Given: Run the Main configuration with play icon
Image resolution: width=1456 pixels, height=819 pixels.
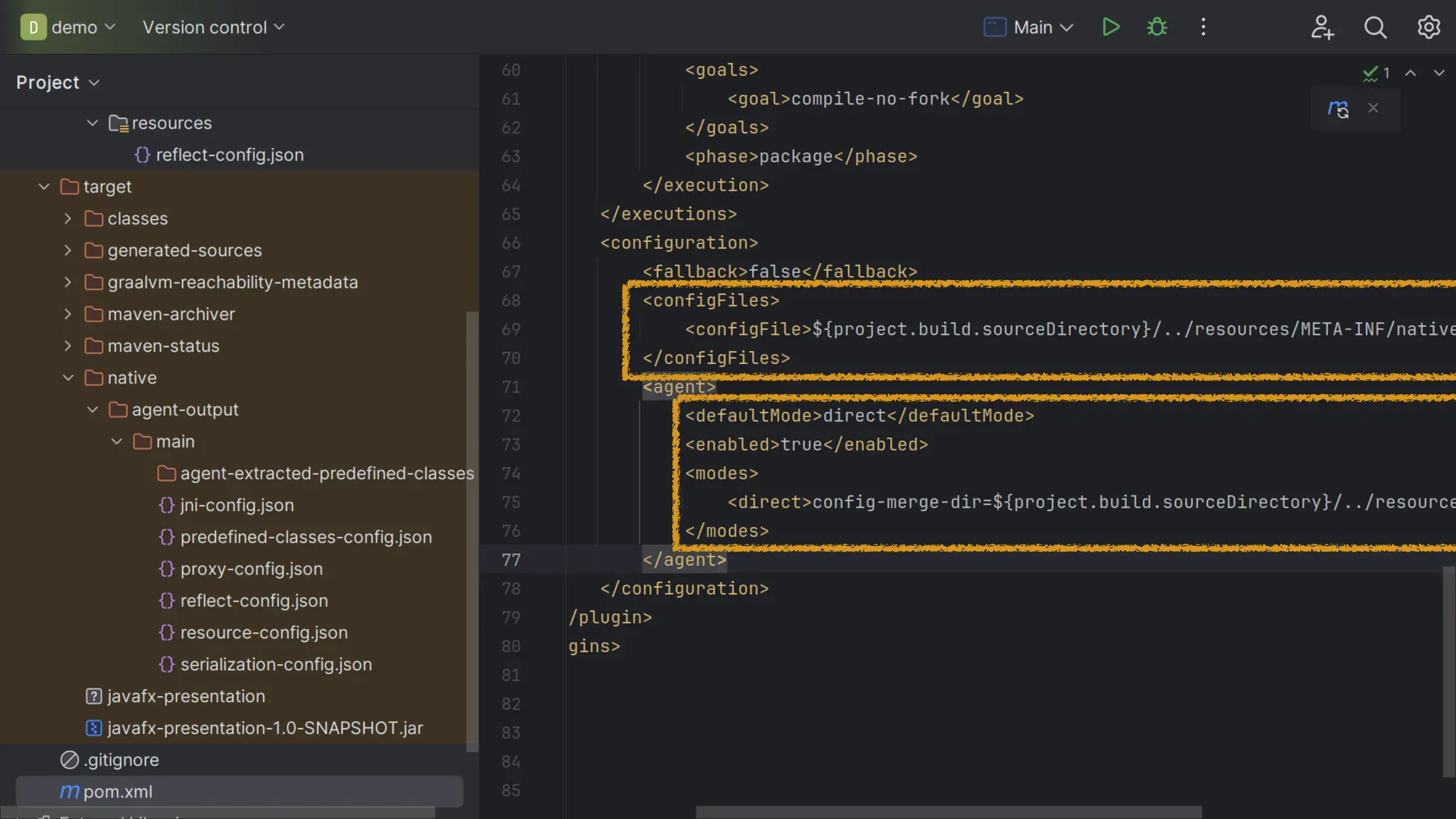Looking at the screenshot, I should coord(1110,27).
